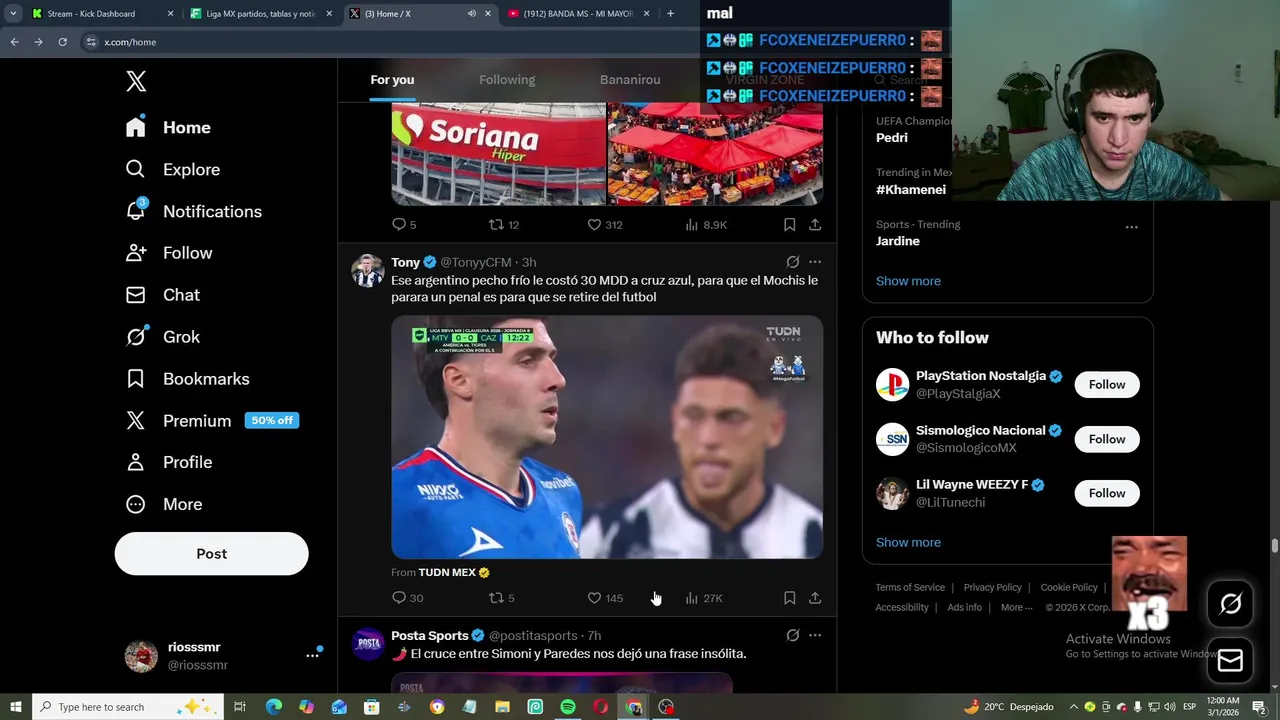
Task: Mute the Home / X browser tab audio
Action: point(471,14)
